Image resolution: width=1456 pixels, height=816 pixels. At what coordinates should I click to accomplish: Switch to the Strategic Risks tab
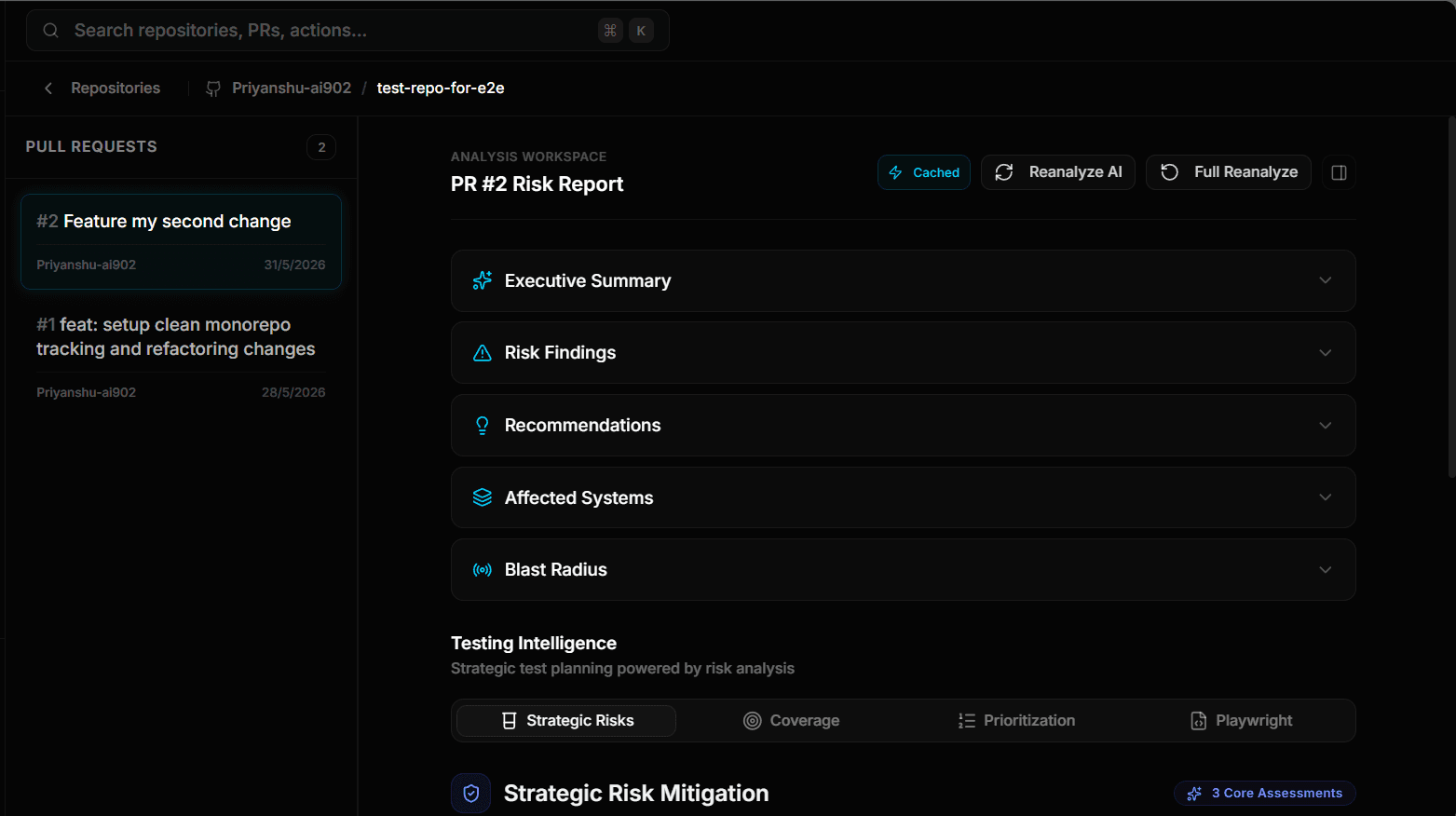(x=566, y=721)
